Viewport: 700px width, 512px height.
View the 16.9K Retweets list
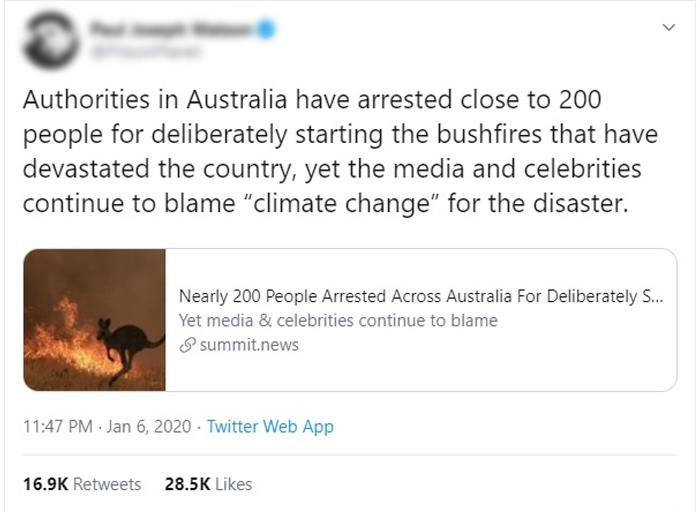pyautogui.click(x=82, y=484)
